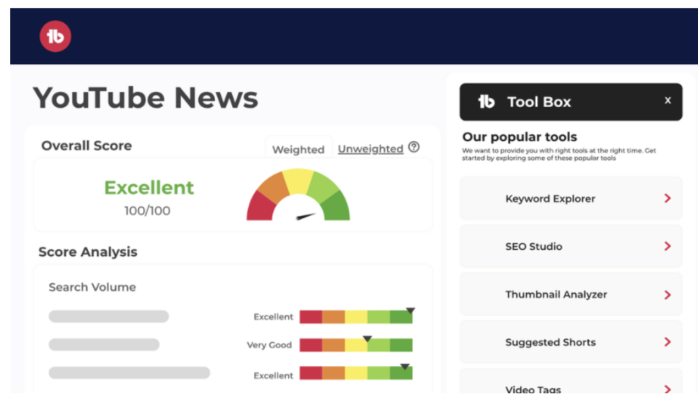
Task: Click the Score Analysis heading
Action: pyautogui.click(x=88, y=252)
